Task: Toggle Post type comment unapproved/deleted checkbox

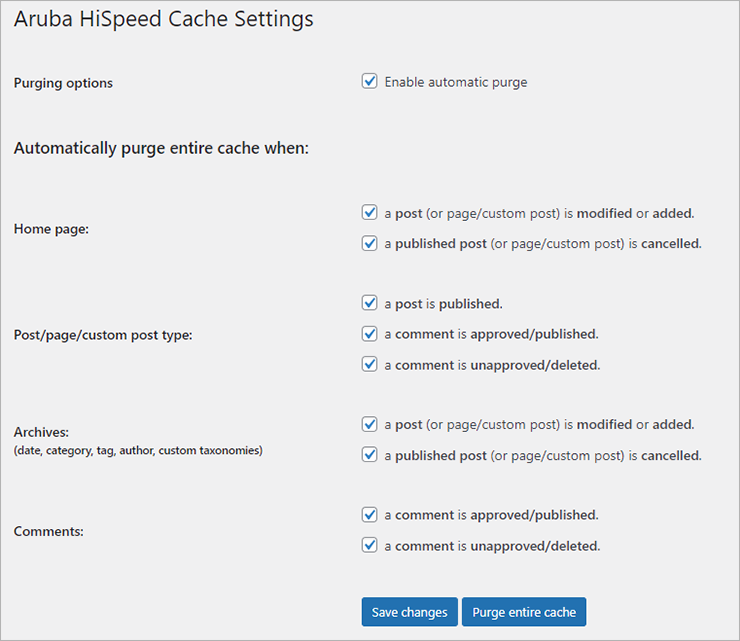Action: pos(370,364)
